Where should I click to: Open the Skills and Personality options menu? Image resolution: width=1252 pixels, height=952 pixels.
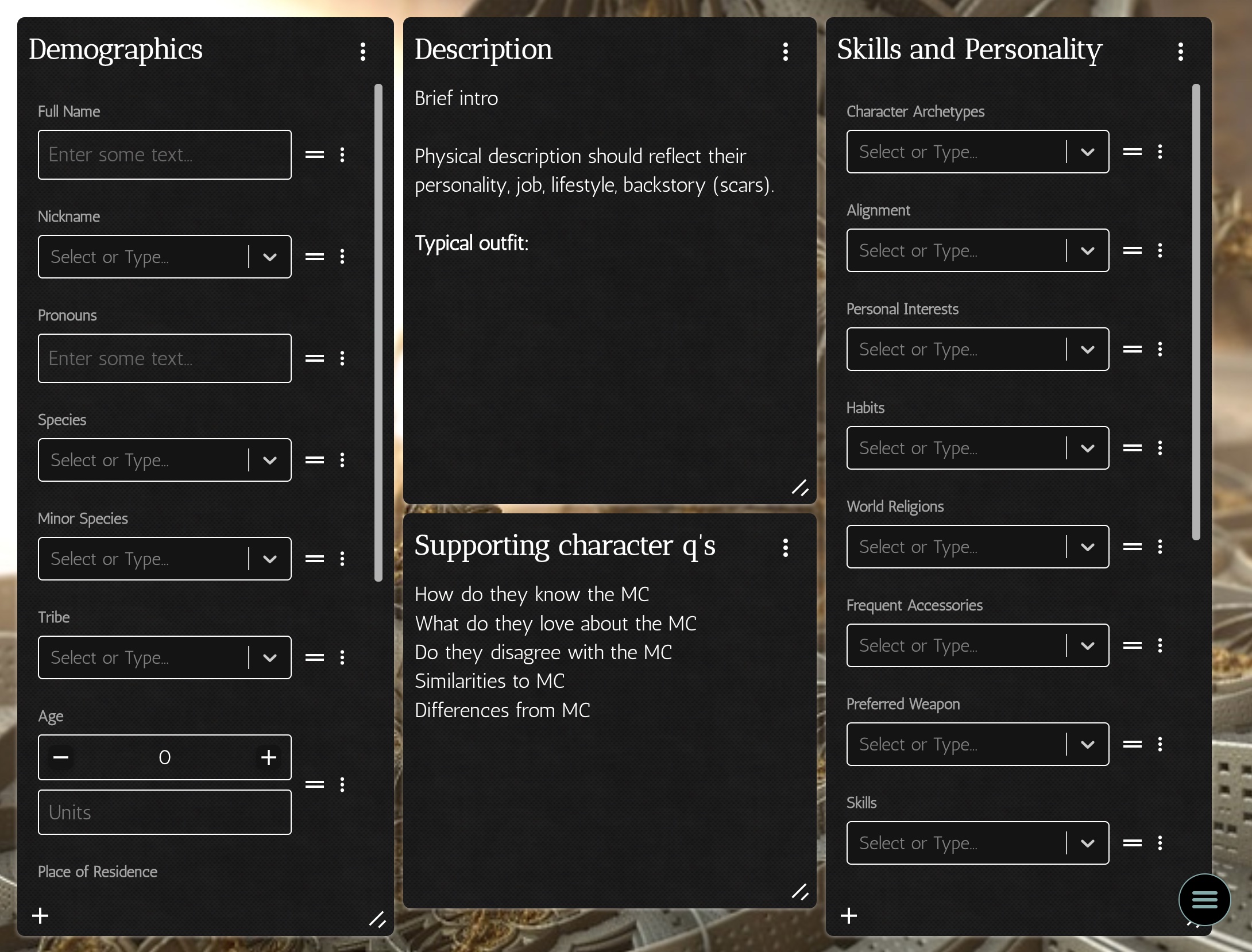[1181, 51]
